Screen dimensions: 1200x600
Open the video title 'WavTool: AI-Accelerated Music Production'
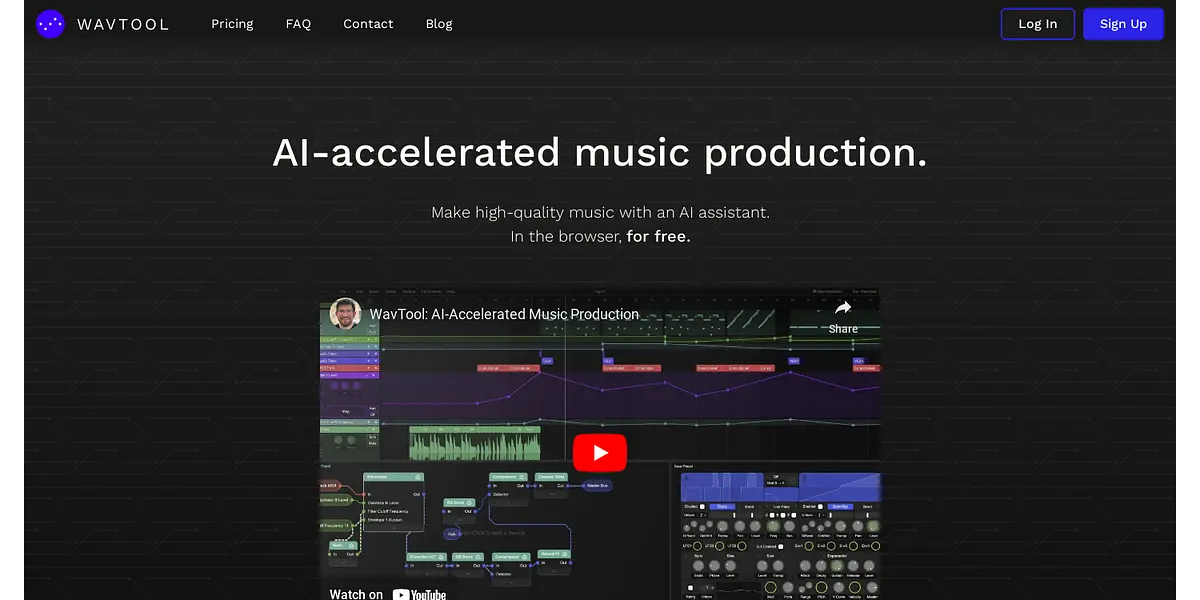504,314
